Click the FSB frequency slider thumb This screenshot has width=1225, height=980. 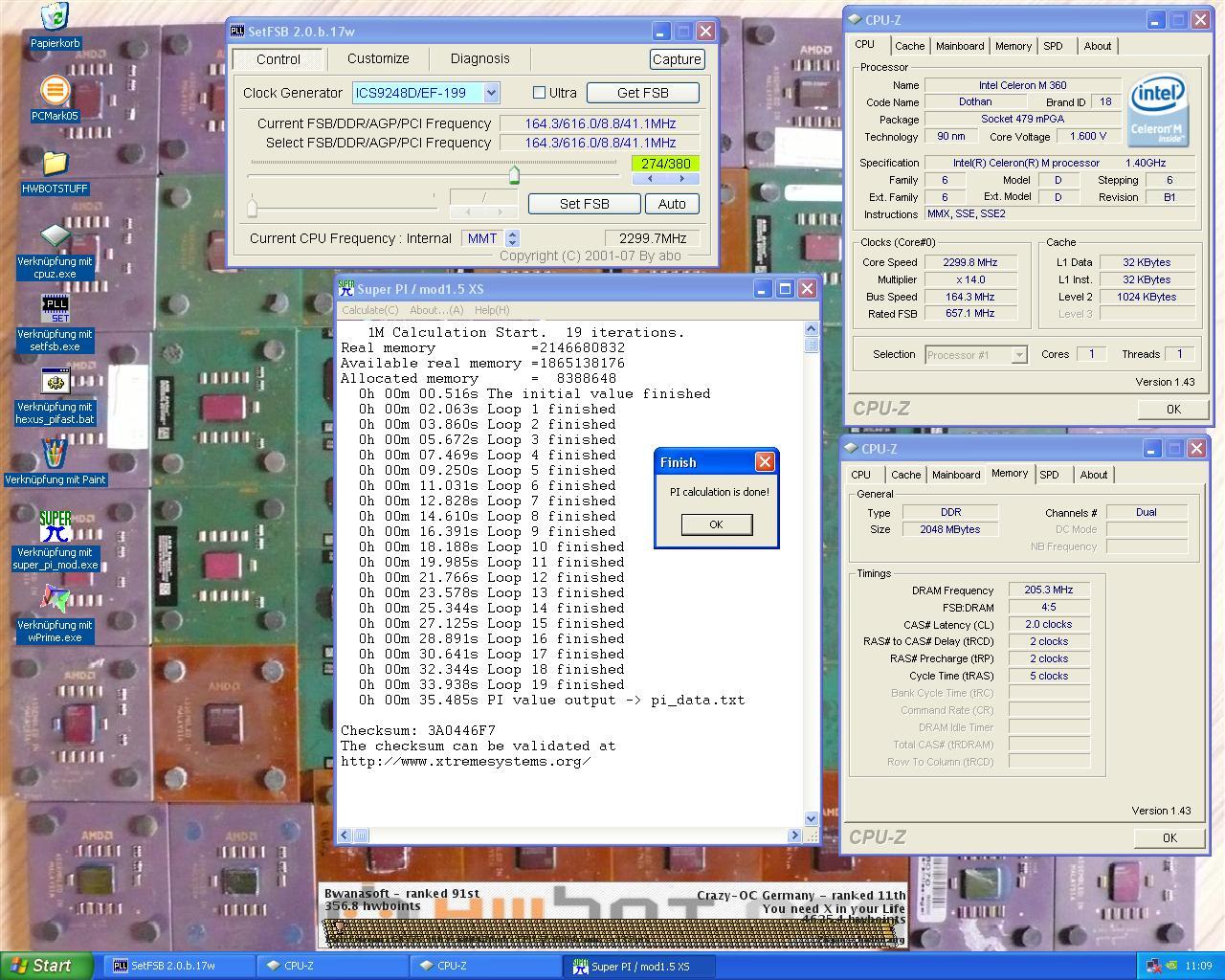click(514, 174)
